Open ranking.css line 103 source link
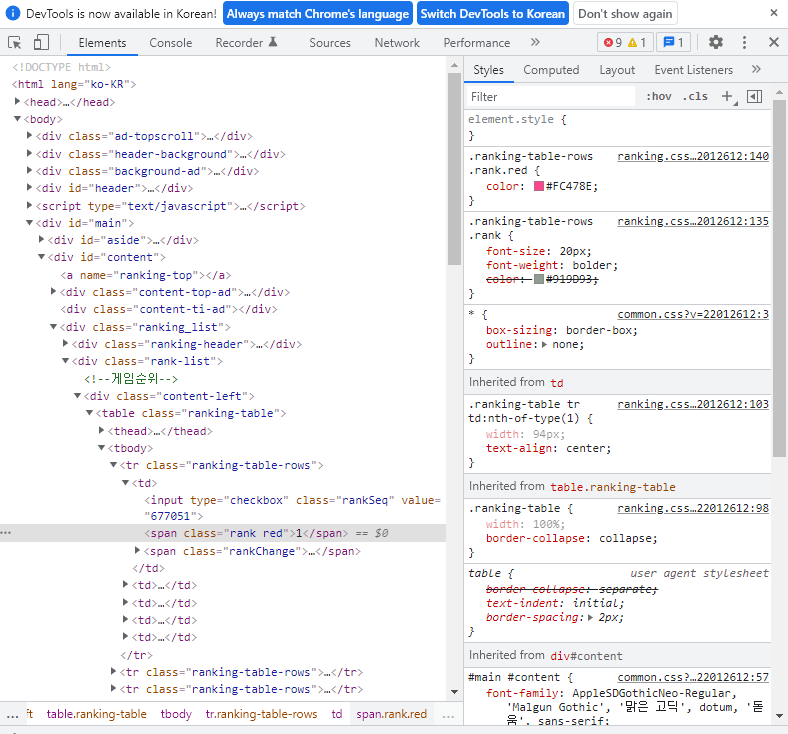 pos(693,404)
